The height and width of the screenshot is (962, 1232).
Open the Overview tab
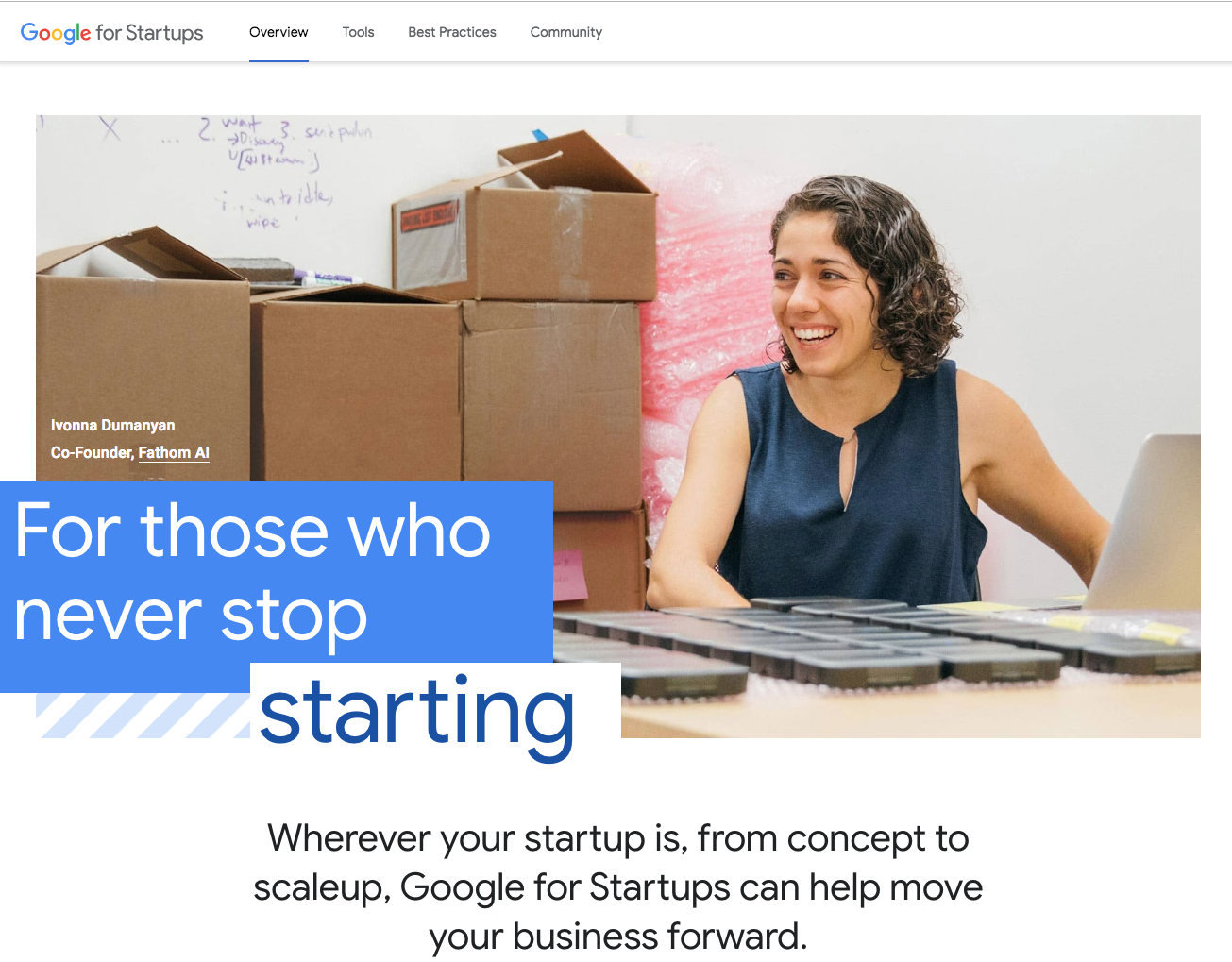click(278, 32)
